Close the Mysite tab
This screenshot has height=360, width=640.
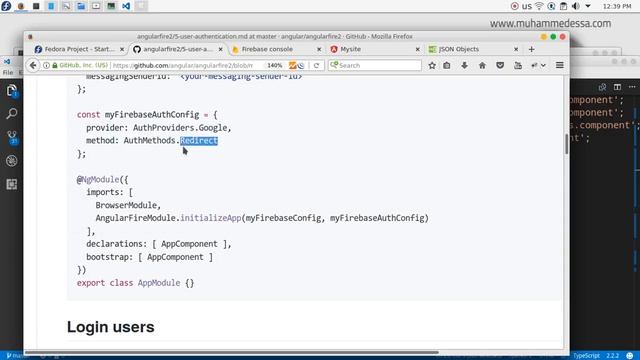(x=417, y=49)
